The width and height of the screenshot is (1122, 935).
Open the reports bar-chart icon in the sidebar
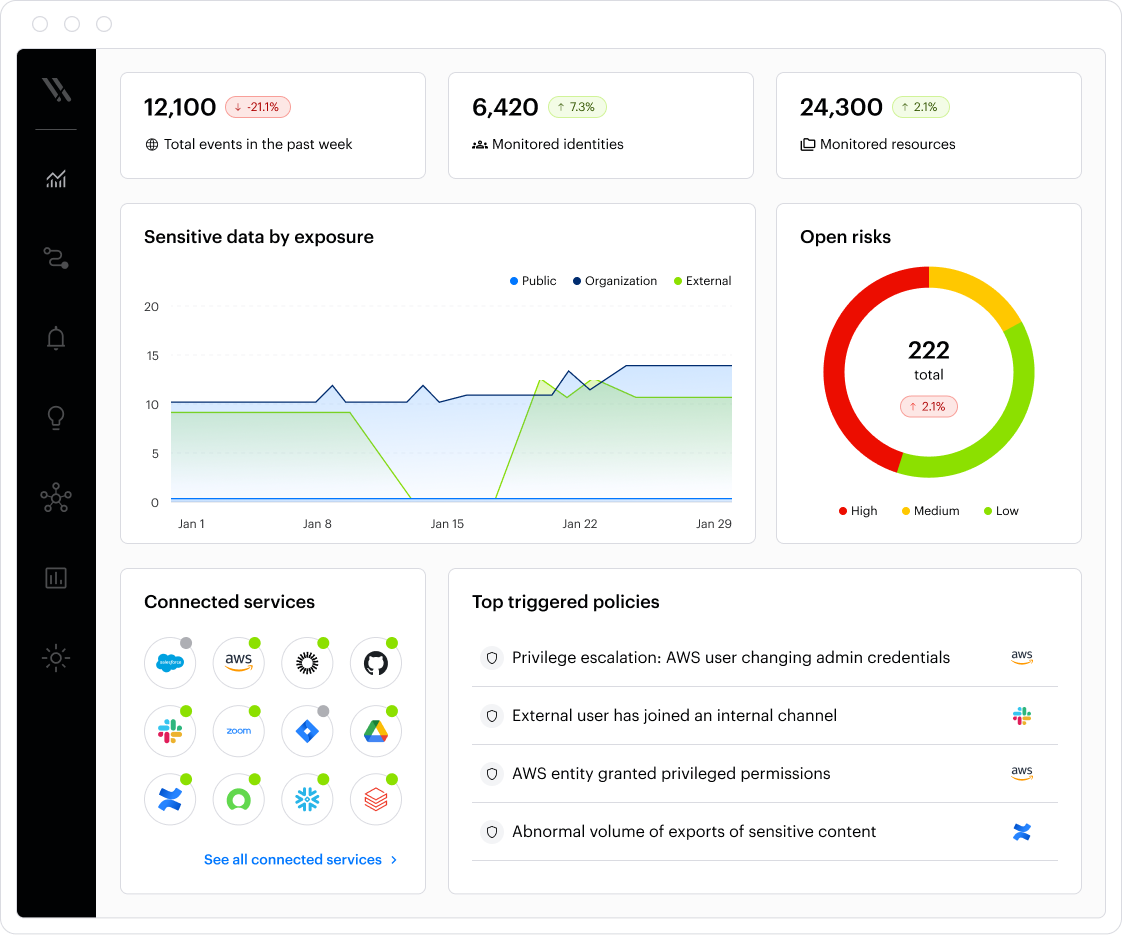coord(56,578)
